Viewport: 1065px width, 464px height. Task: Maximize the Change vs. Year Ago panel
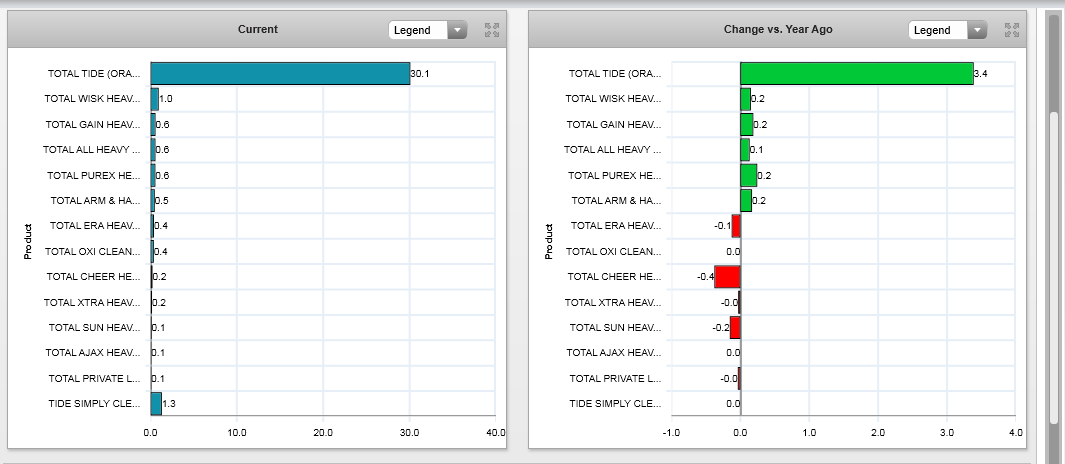point(1011,30)
